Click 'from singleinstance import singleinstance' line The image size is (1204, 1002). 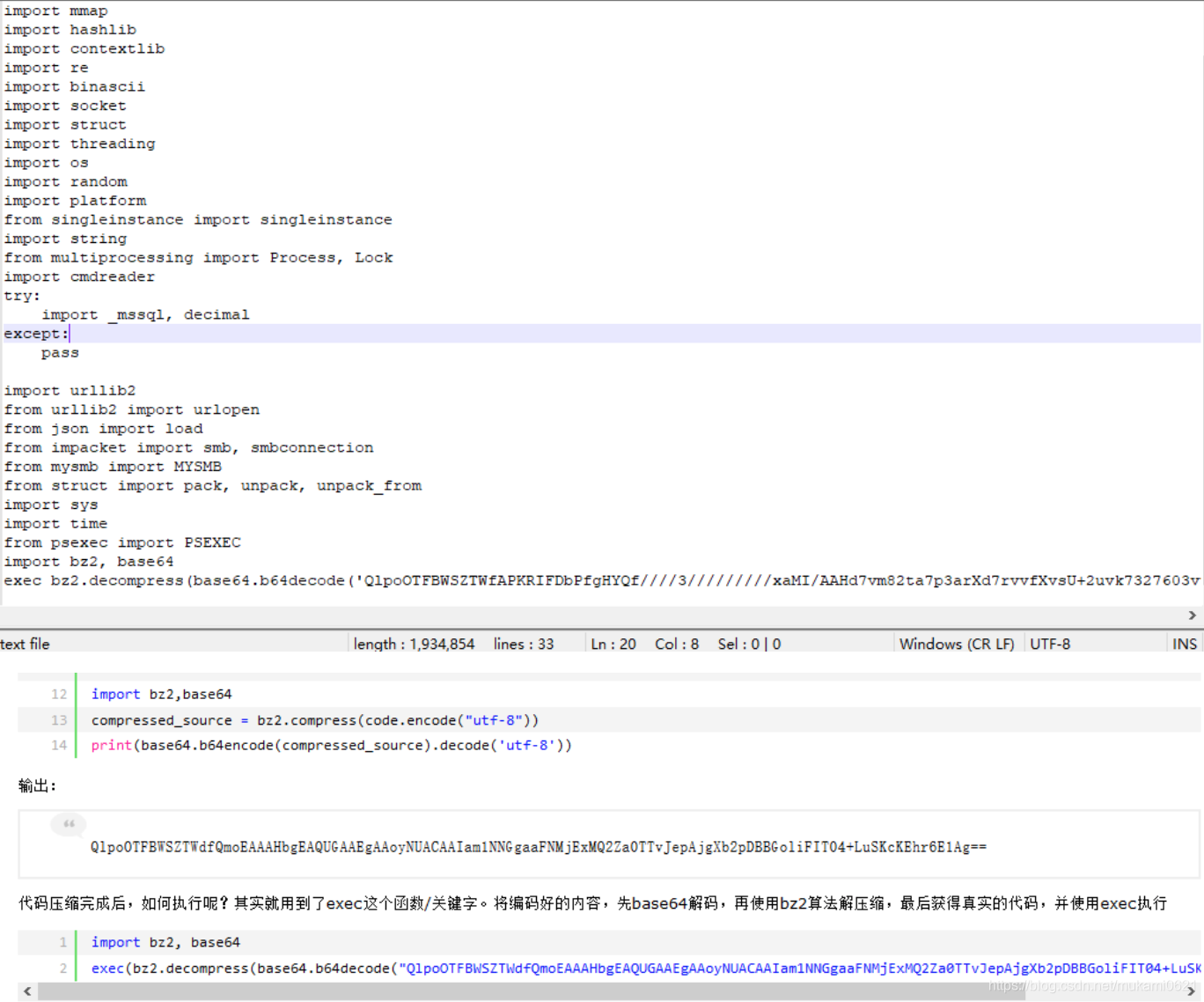tap(198, 220)
